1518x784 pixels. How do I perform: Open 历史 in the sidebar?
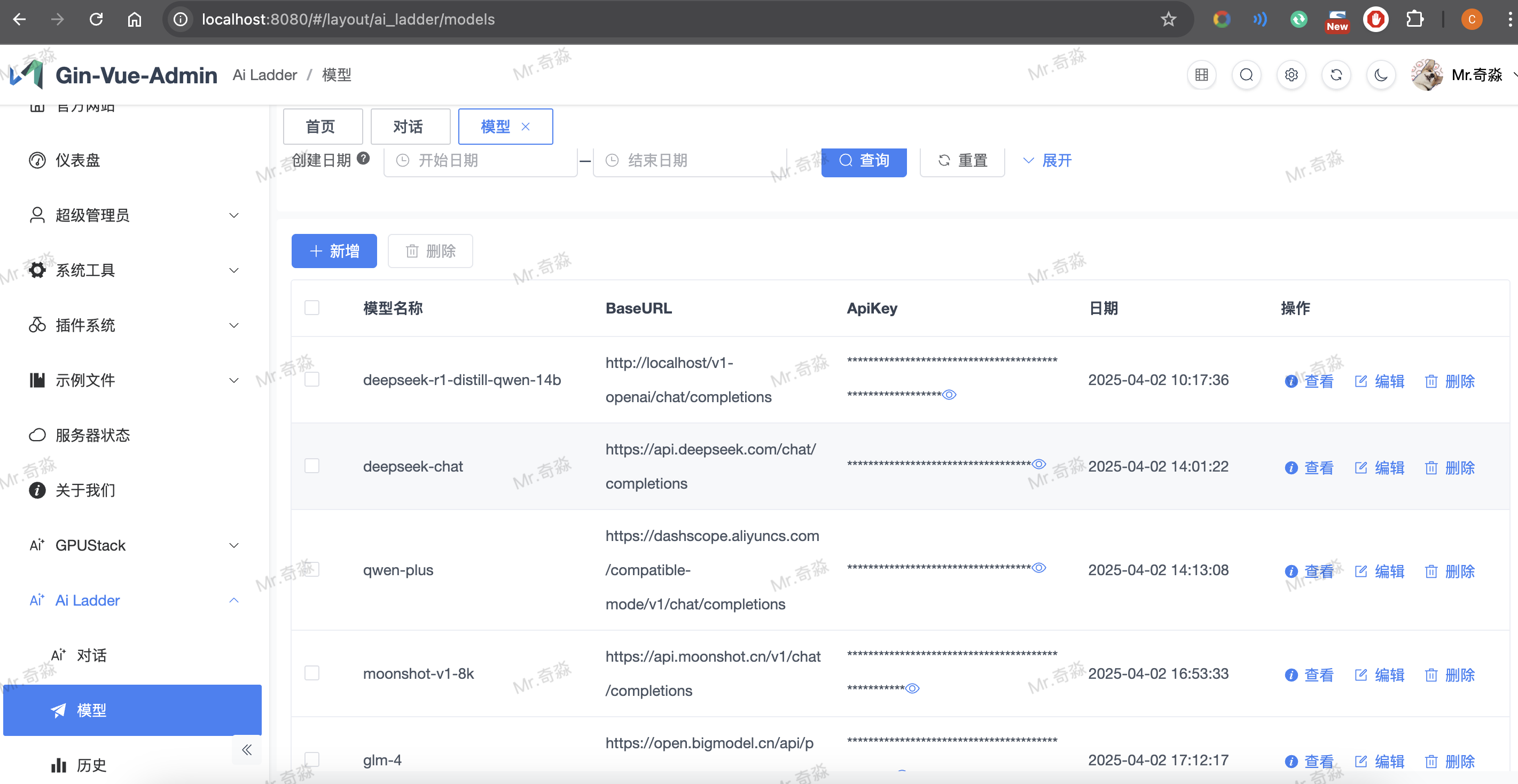coord(91,765)
